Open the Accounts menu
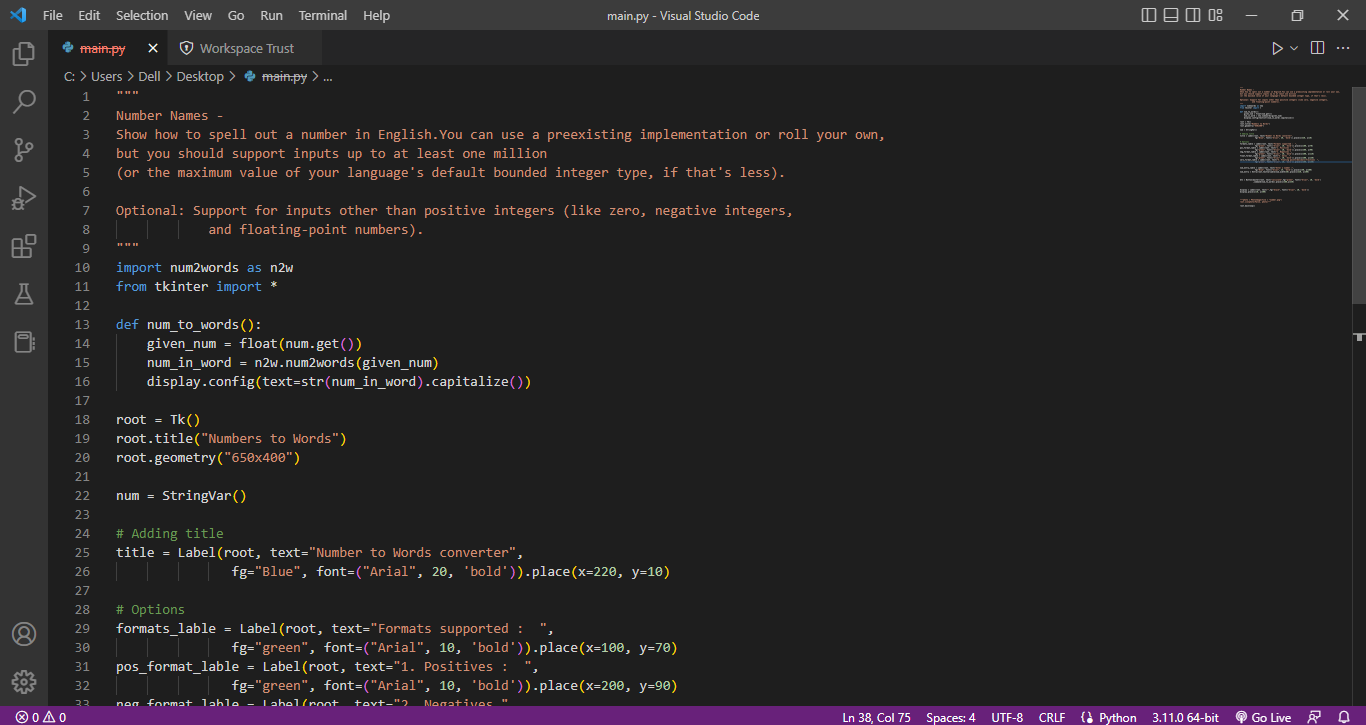Viewport: 1366px width, 725px height. point(24,634)
